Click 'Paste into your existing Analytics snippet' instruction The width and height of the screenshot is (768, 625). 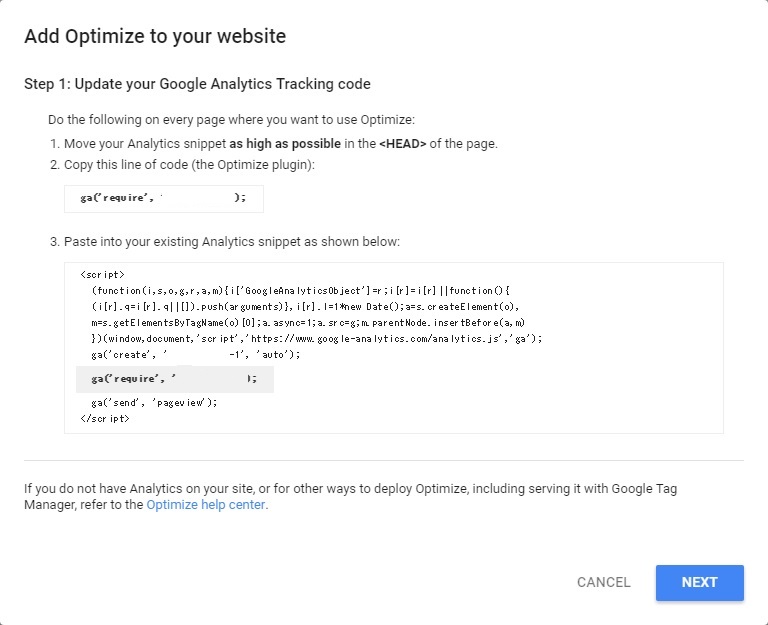[232, 241]
